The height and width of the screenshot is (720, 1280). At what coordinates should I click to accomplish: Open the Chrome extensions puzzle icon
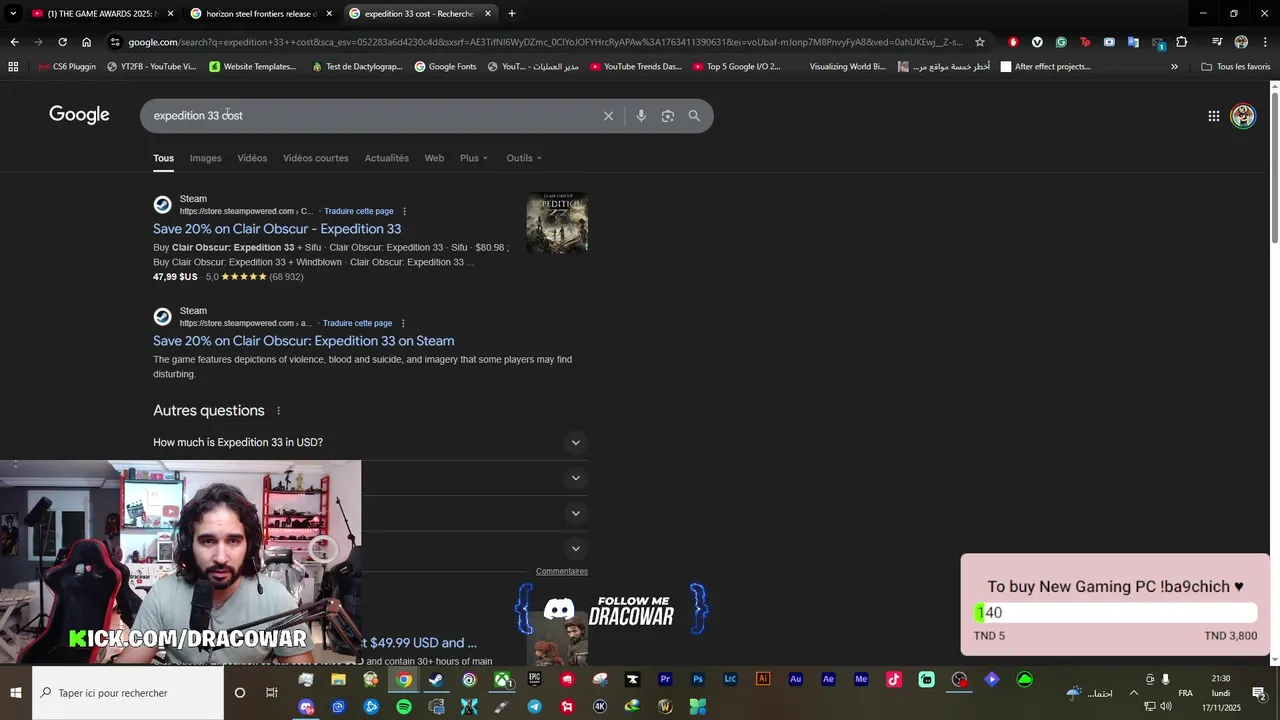pyautogui.click(x=1182, y=42)
